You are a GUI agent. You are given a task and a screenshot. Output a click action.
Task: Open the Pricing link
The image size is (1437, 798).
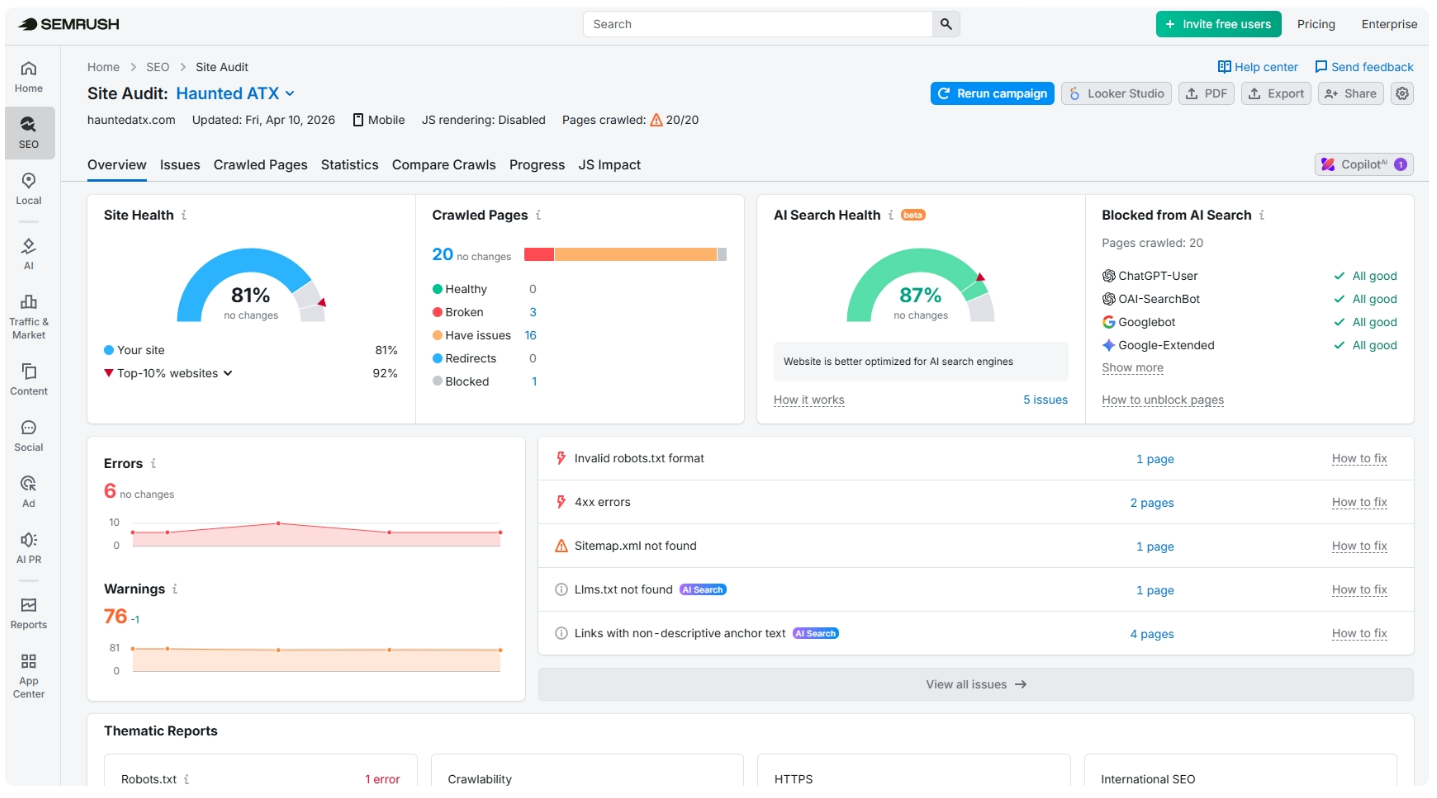click(1316, 24)
